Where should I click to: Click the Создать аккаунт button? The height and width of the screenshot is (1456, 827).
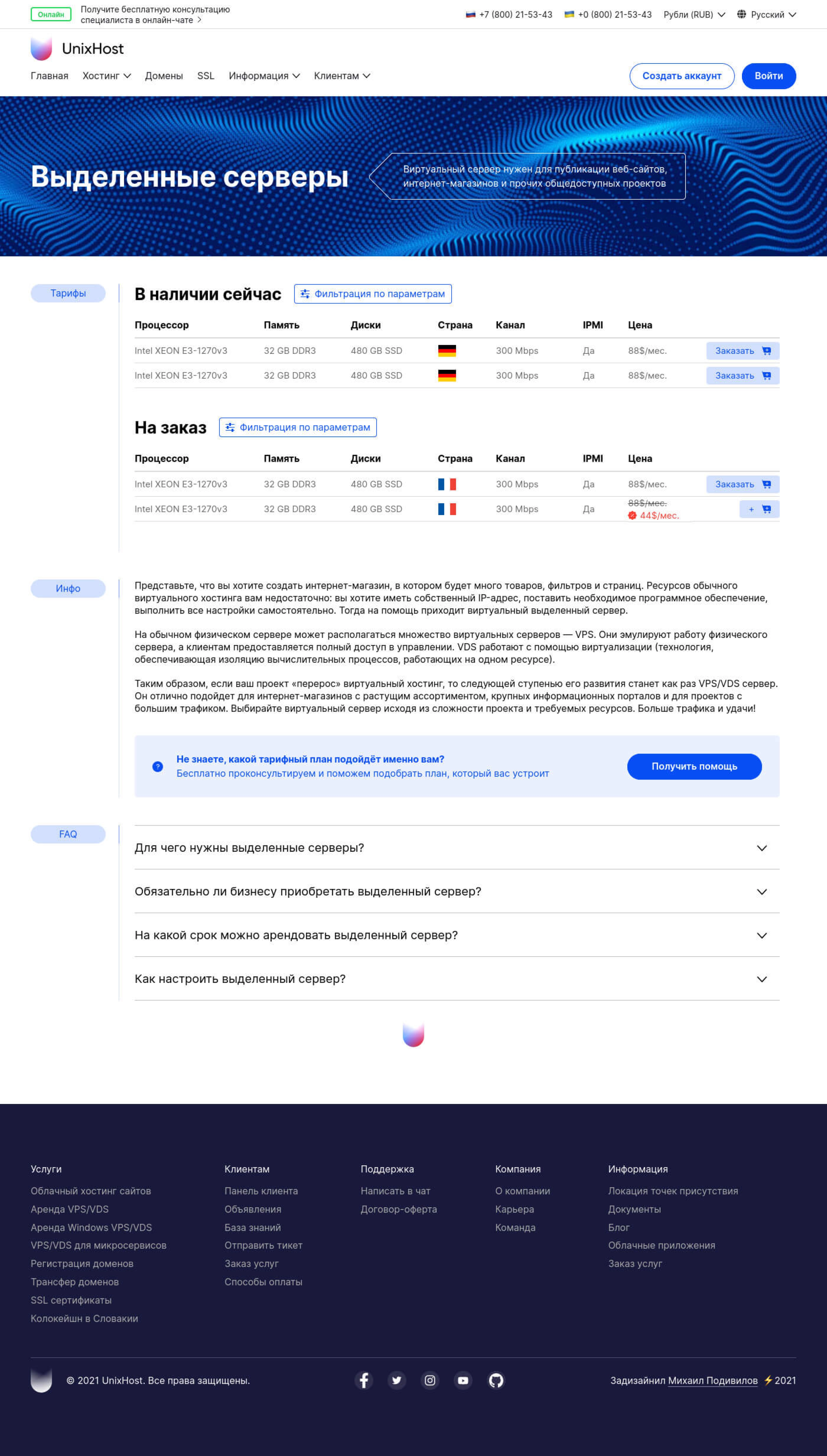(x=682, y=76)
